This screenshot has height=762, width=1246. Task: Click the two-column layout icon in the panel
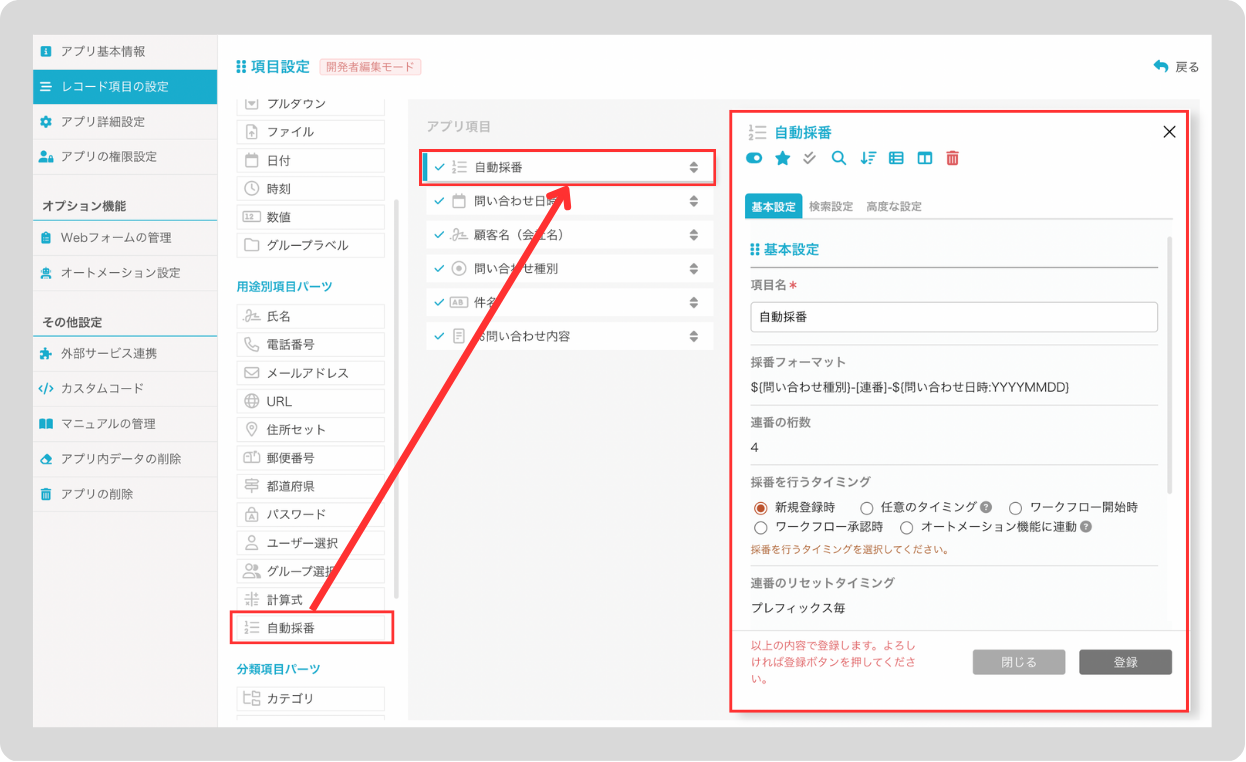click(924, 157)
